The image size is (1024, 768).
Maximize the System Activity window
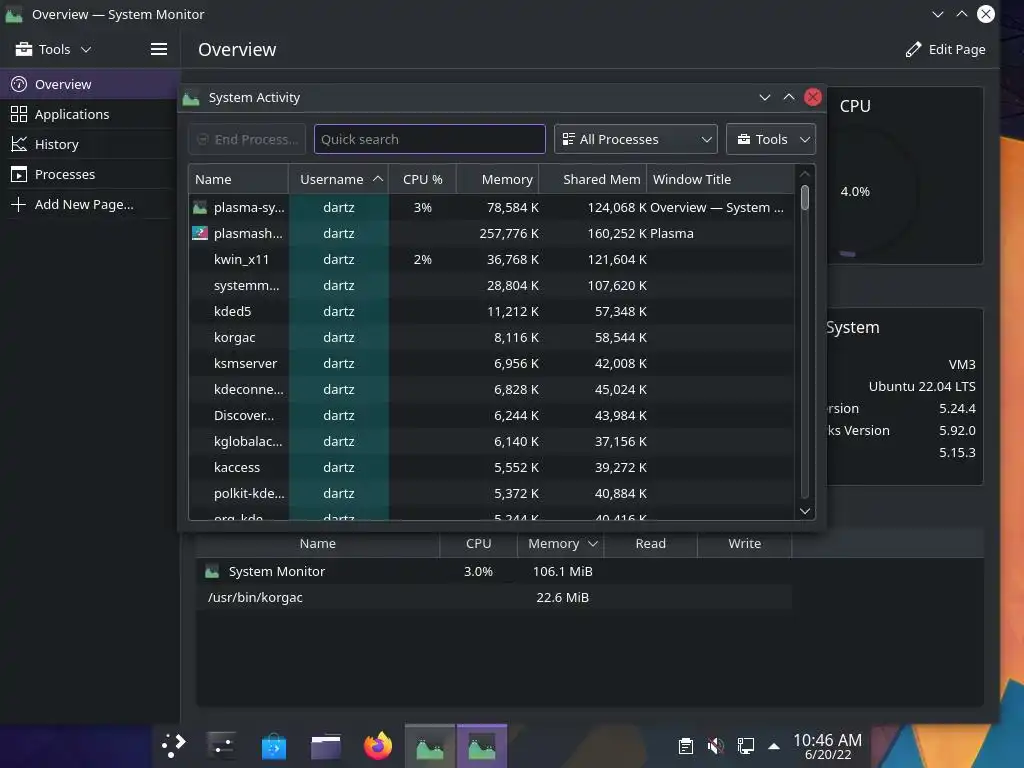tap(789, 97)
